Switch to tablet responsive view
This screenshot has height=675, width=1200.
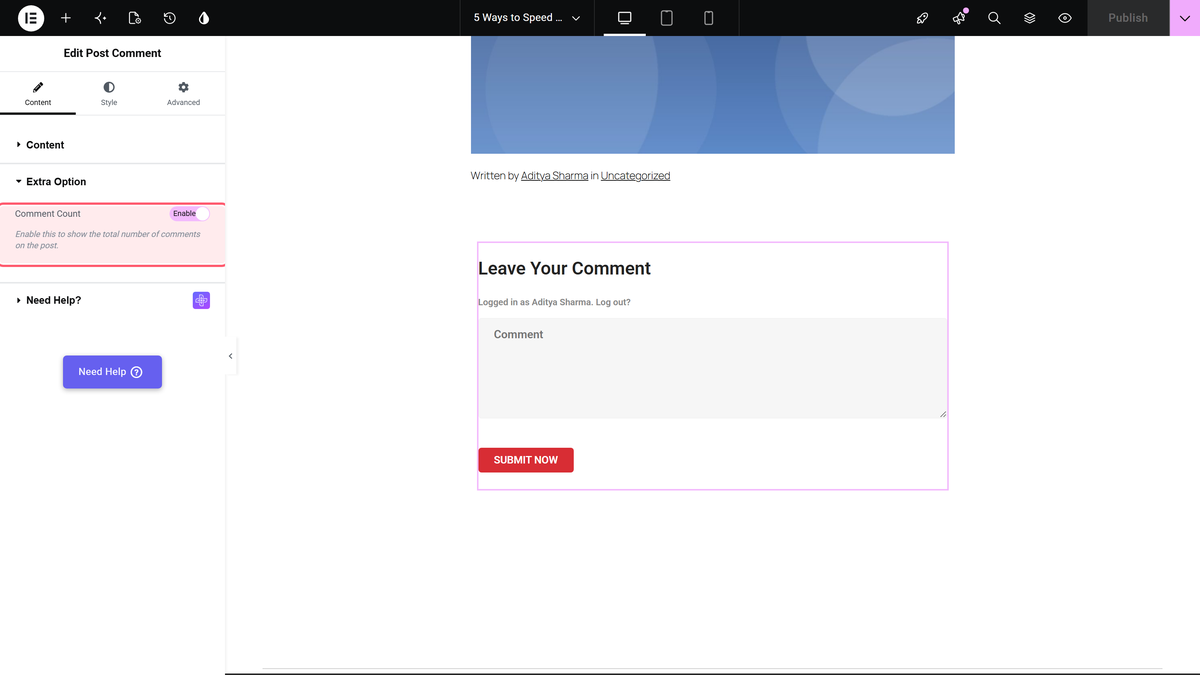pyautogui.click(x=667, y=18)
